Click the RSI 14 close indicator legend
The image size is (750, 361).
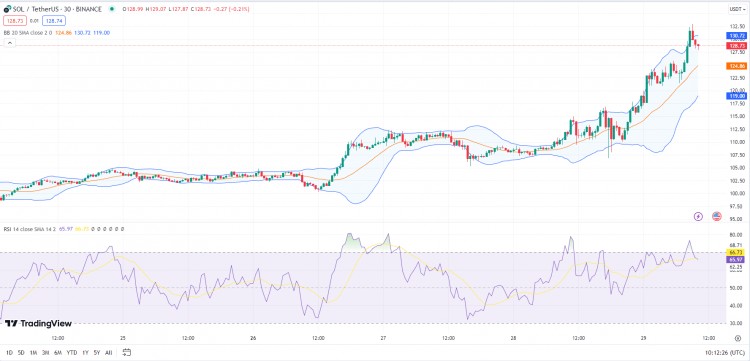(30, 229)
